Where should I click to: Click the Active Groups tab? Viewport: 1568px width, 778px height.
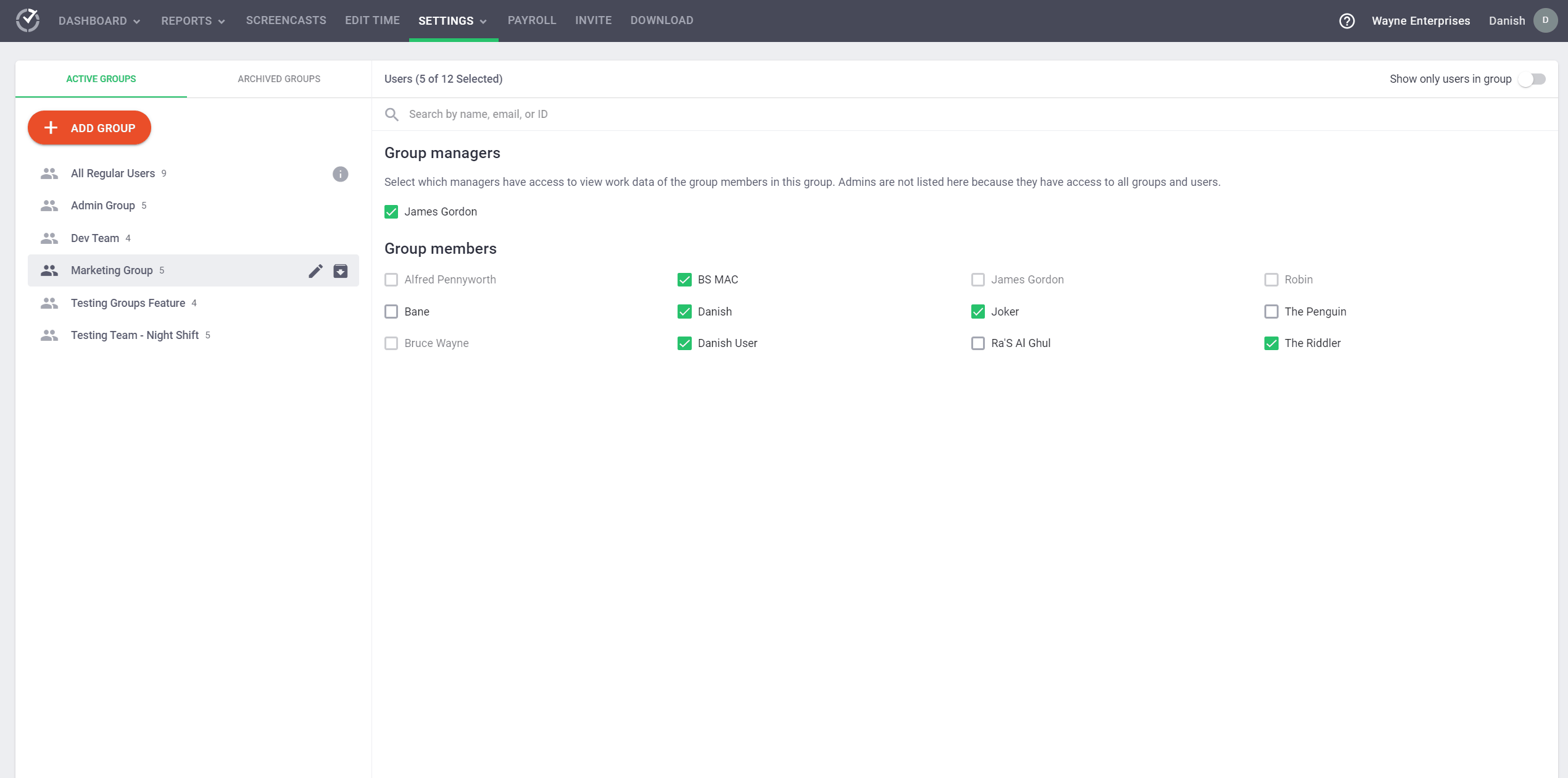(100, 78)
